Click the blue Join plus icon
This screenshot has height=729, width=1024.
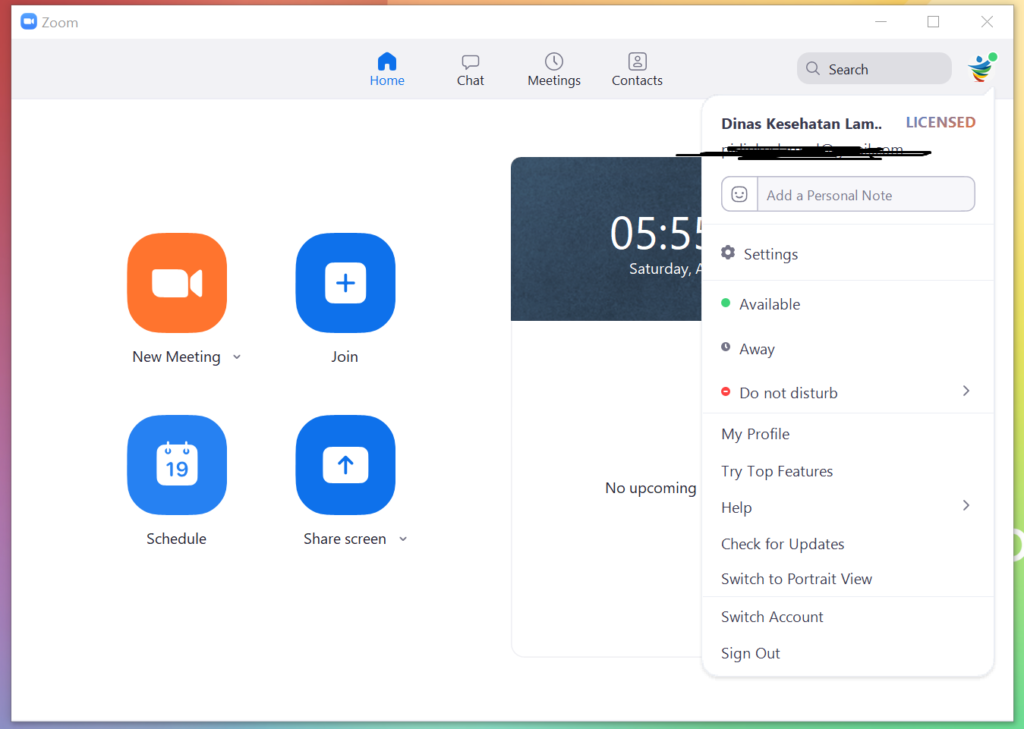[x=345, y=283]
